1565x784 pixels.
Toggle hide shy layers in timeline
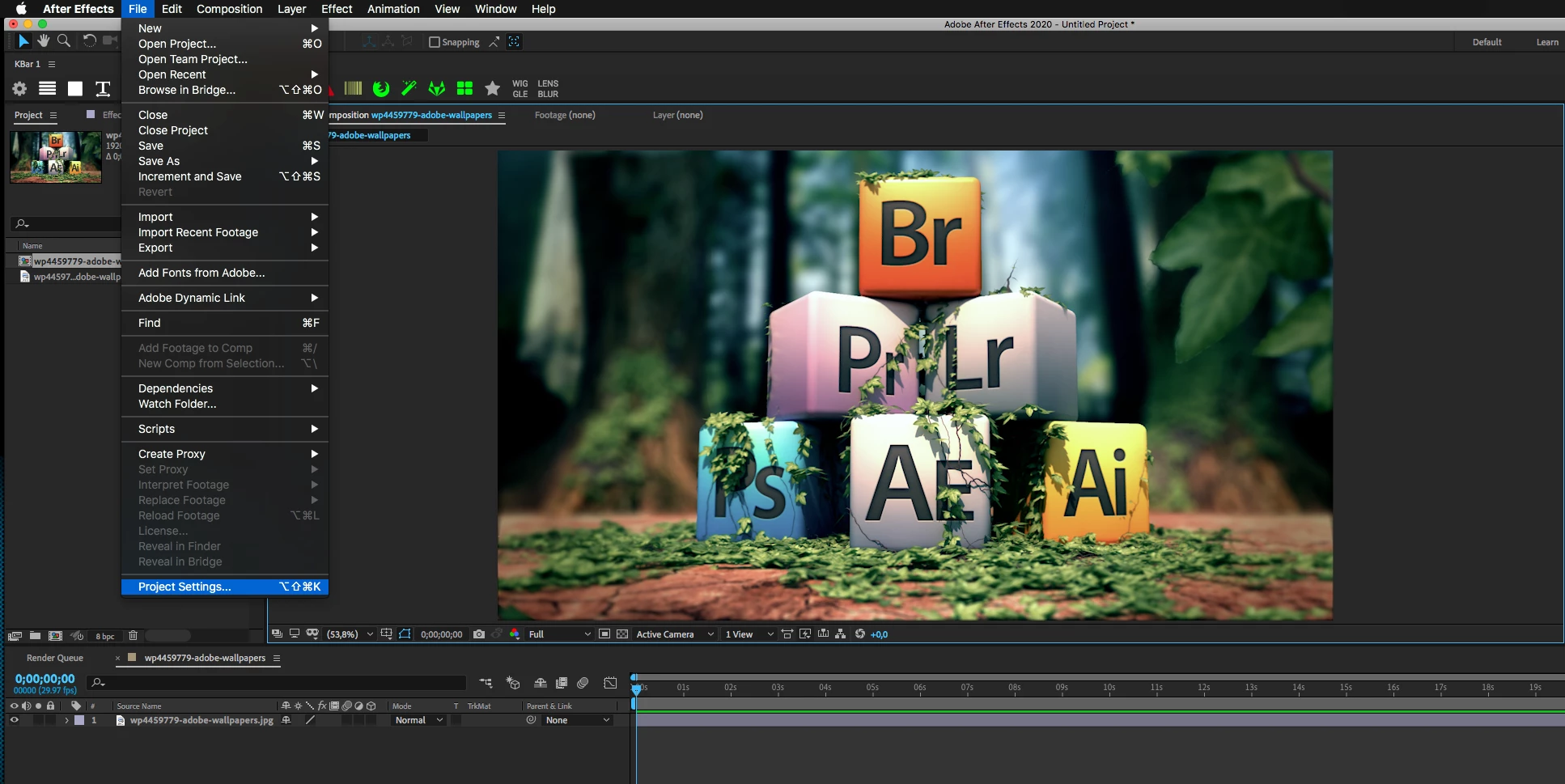[540, 684]
